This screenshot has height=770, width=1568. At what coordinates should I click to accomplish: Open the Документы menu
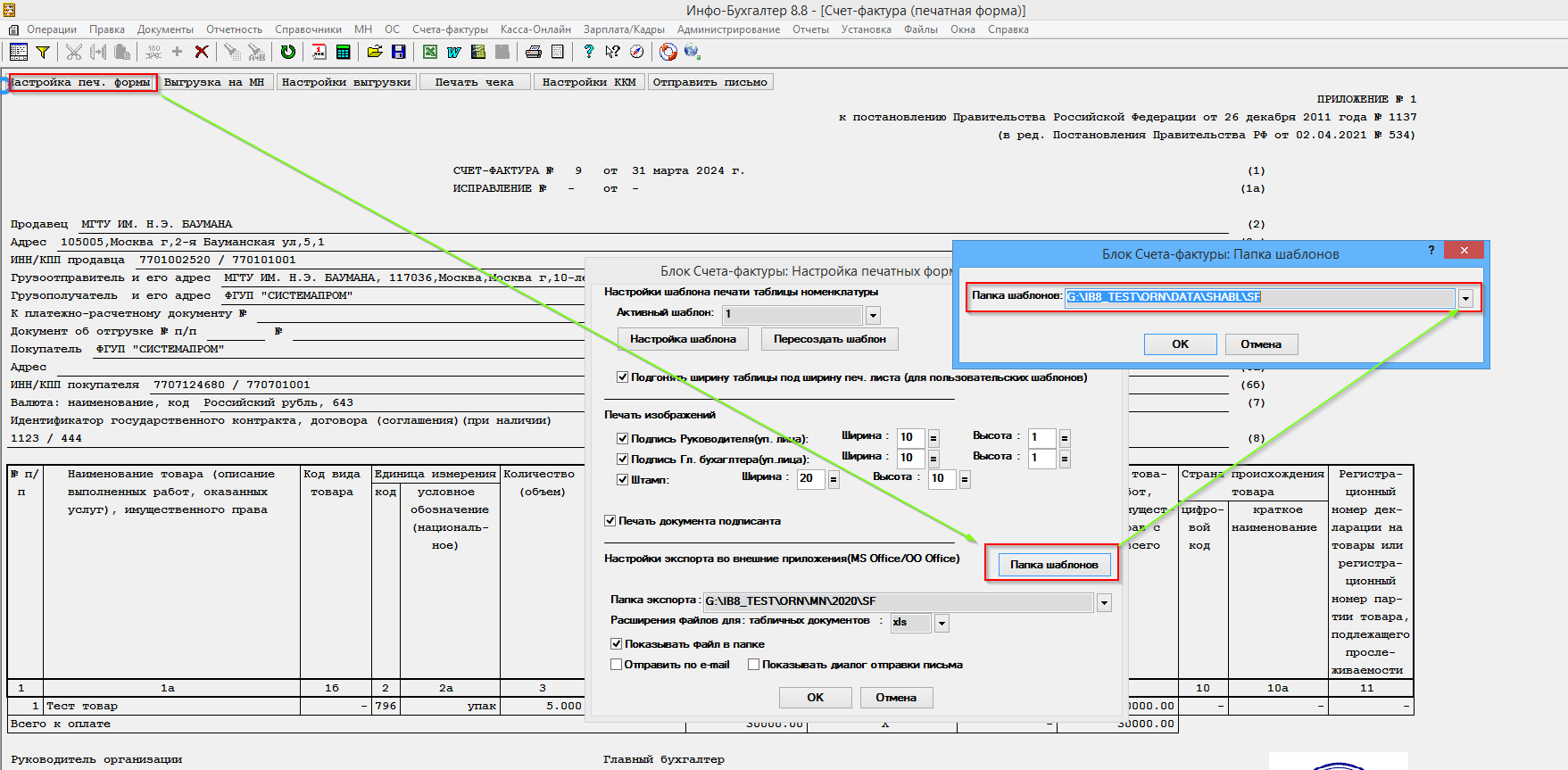tap(165, 29)
